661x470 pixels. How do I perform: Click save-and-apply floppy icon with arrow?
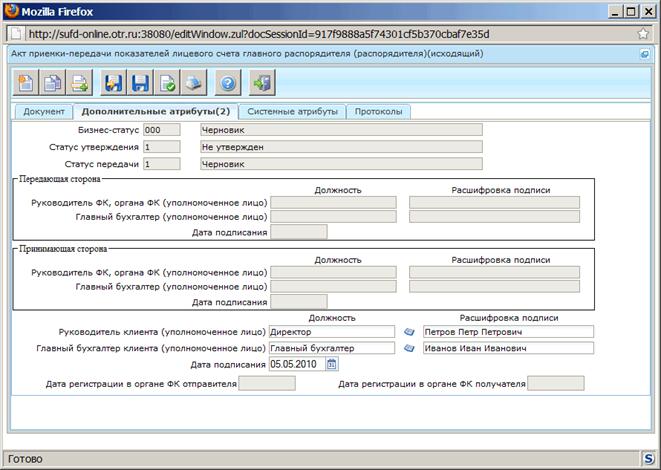pos(114,83)
